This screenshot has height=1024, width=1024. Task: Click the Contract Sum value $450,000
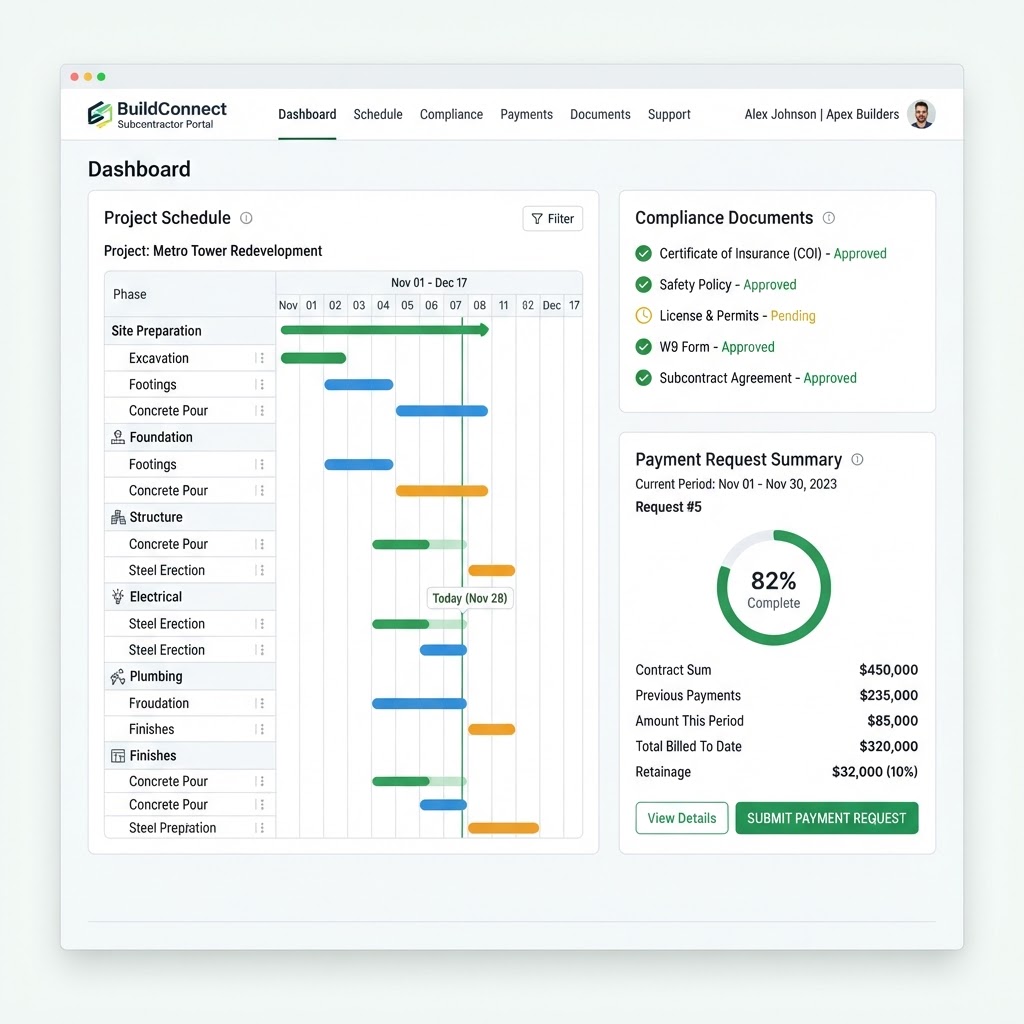coord(889,670)
